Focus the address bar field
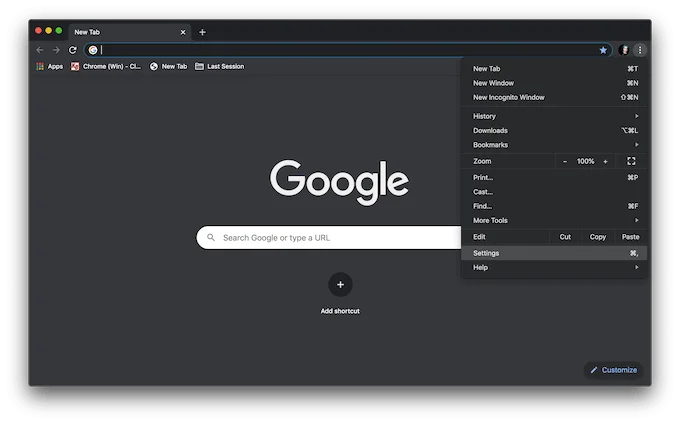Image resolution: width=680 pixels, height=424 pixels. coord(348,50)
